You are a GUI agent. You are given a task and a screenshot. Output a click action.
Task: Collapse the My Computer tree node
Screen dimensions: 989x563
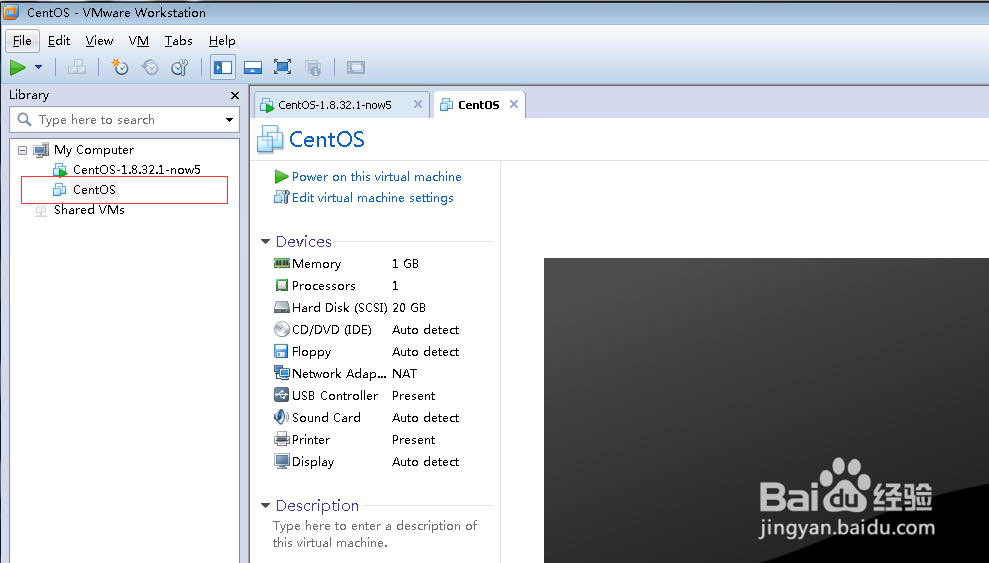click(23, 150)
